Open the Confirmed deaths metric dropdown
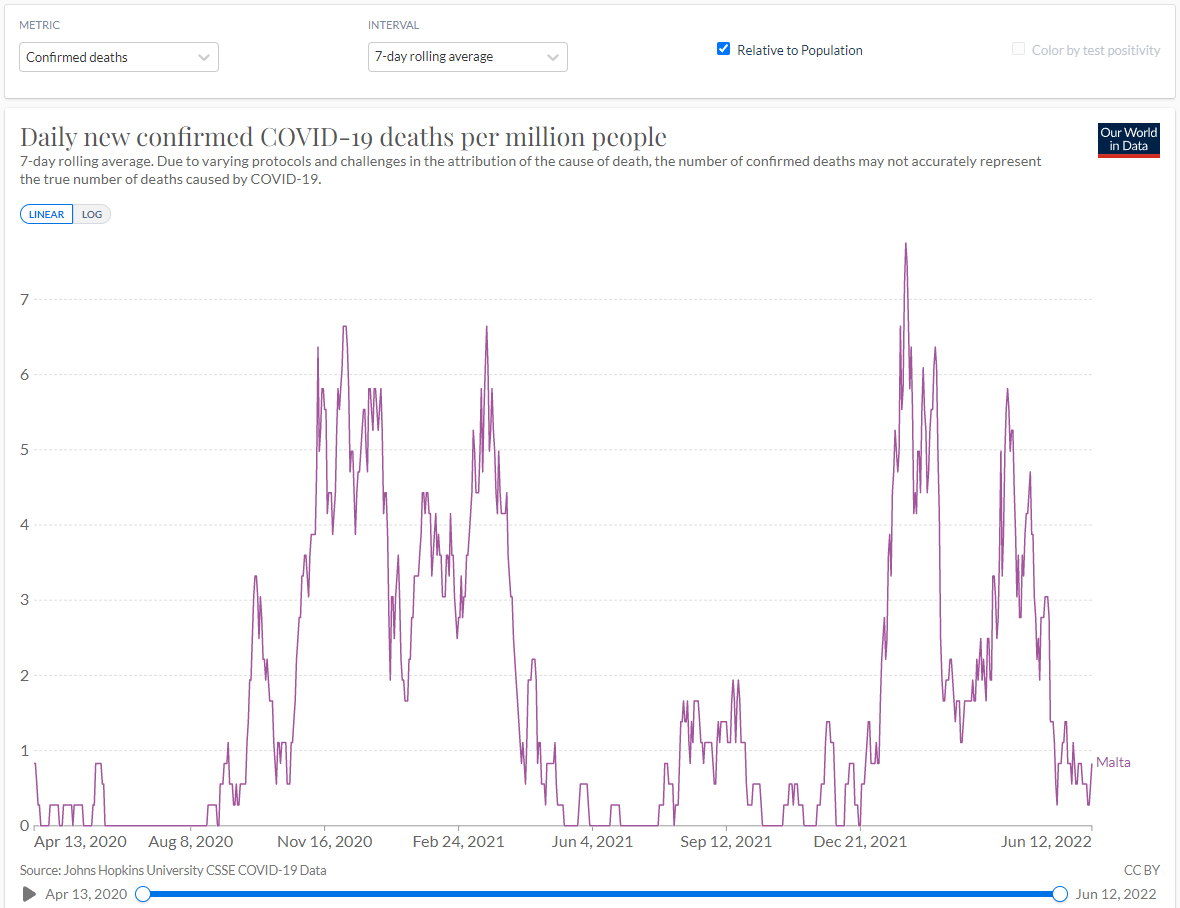Viewport: 1180px width, 908px height. 118,57
